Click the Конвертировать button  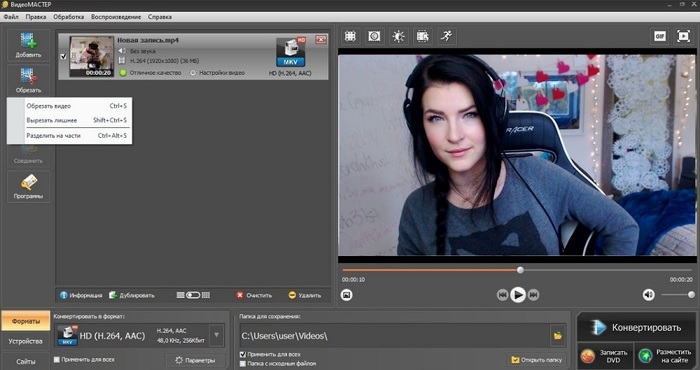(636, 328)
